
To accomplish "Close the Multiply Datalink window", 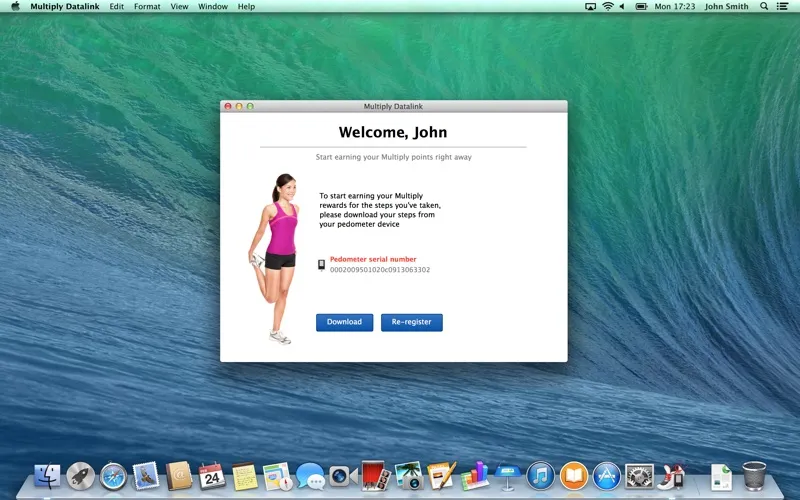I will (x=228, y=106).
